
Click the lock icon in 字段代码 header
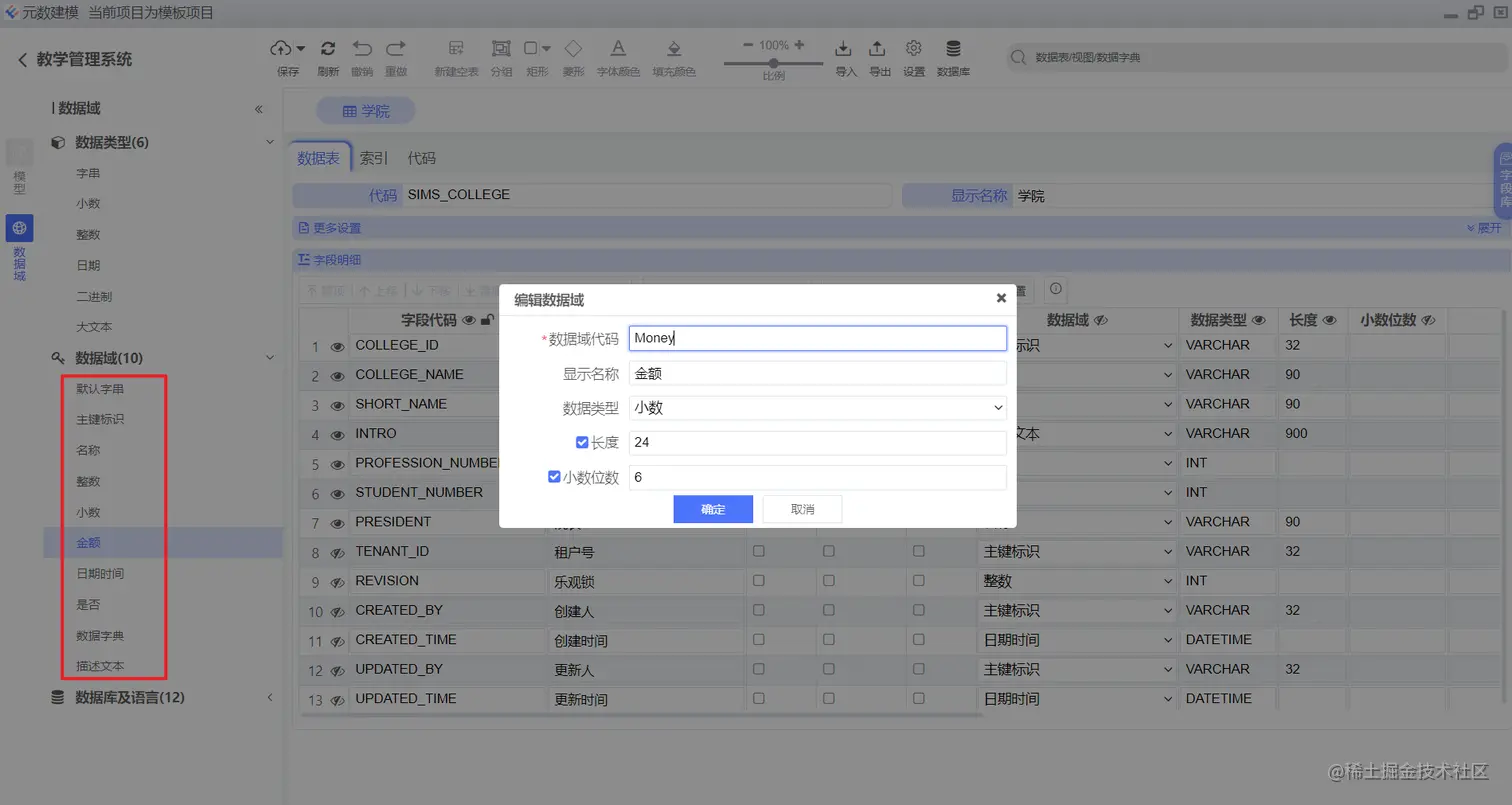point(487,320)
